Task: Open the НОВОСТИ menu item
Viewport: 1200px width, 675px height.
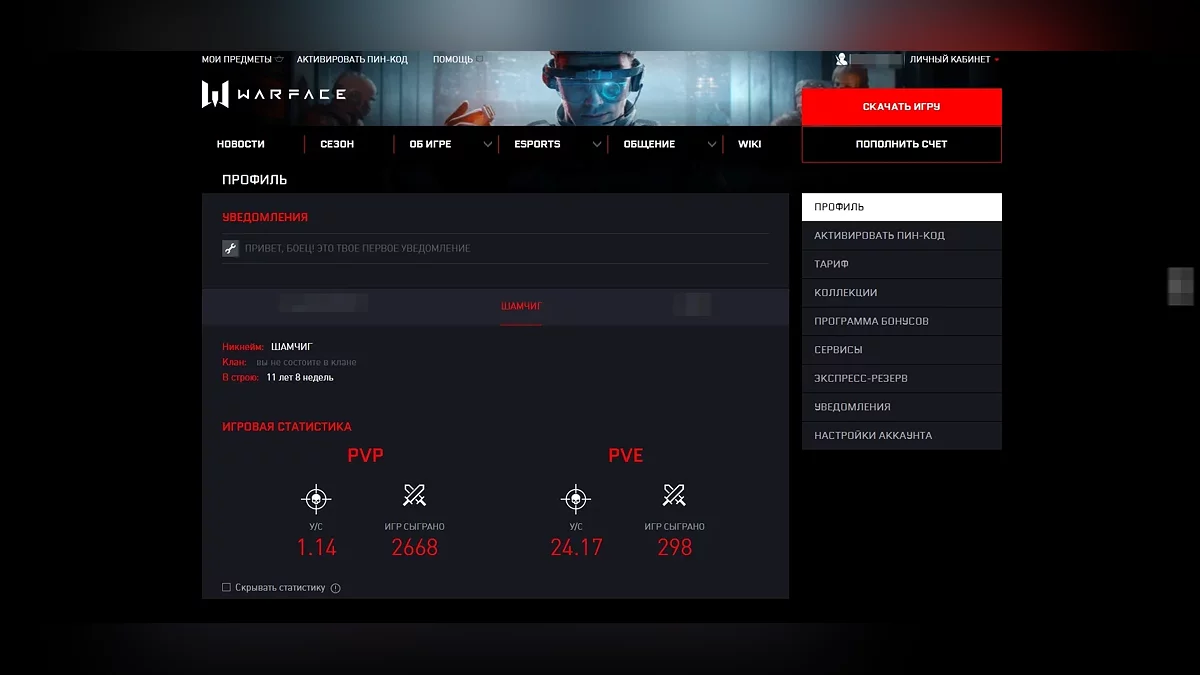Action: coord(241,144)
